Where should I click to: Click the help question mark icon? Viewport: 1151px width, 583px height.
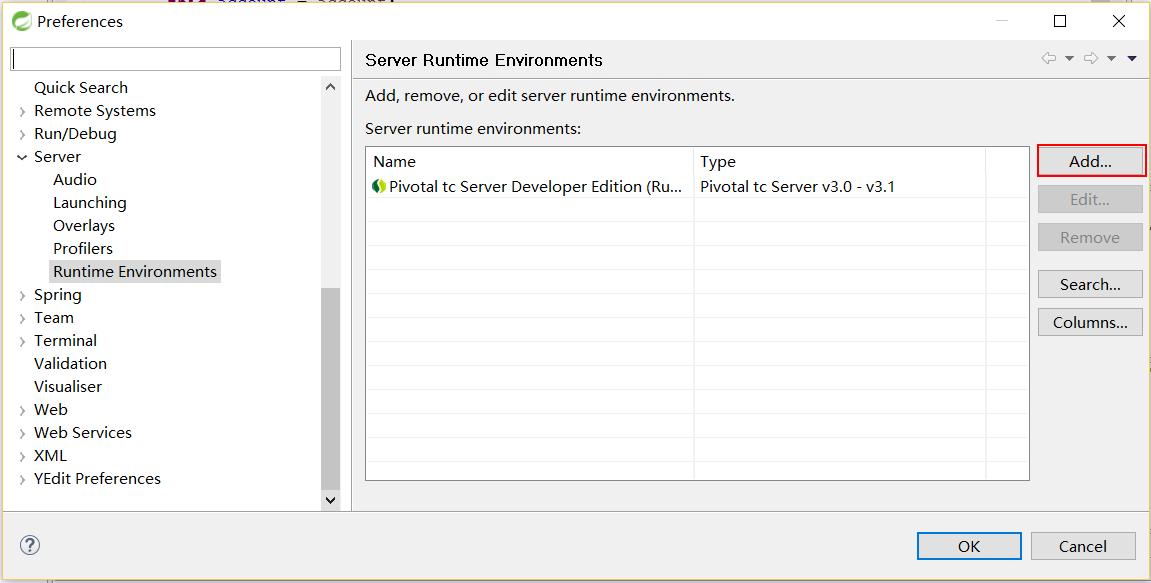tap(30, 545)
